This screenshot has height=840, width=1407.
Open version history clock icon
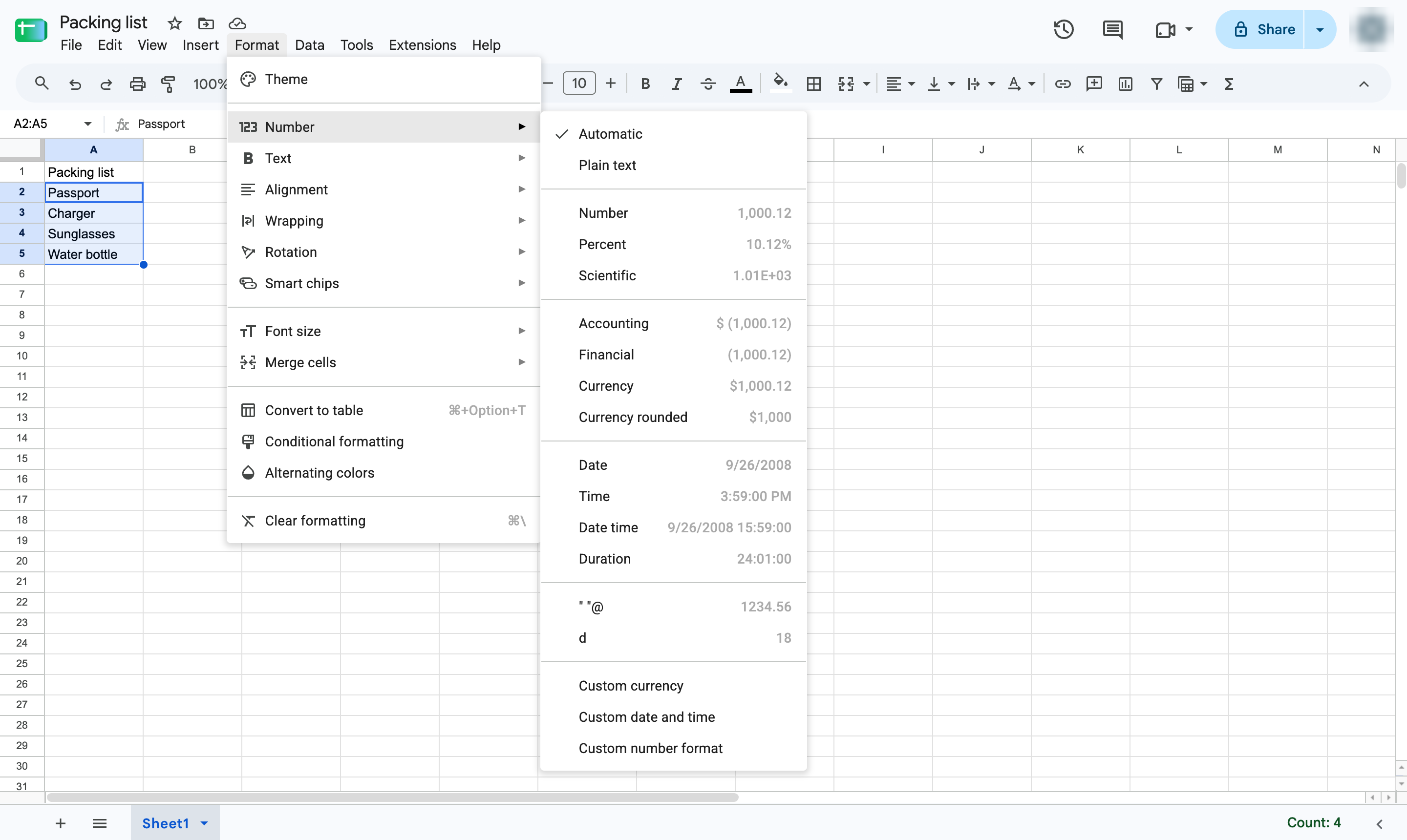coord(1064,29)
